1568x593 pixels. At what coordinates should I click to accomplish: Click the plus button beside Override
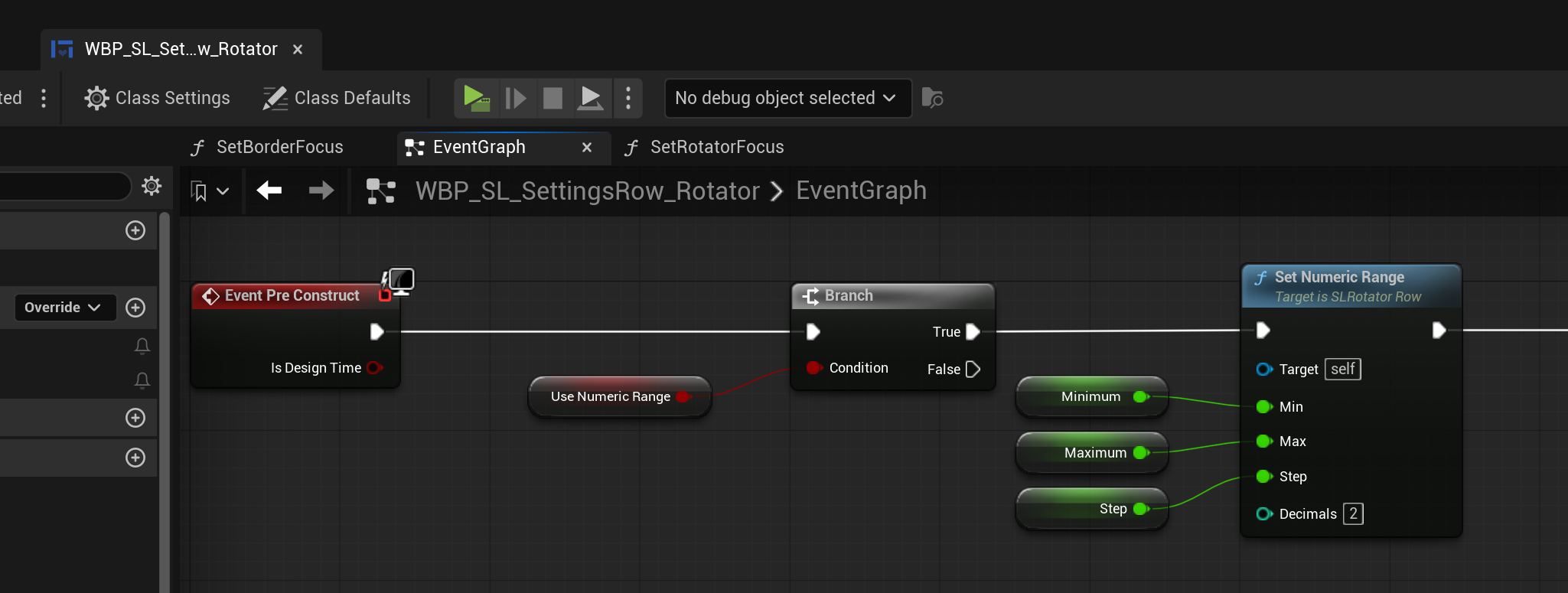pos(135,308)
